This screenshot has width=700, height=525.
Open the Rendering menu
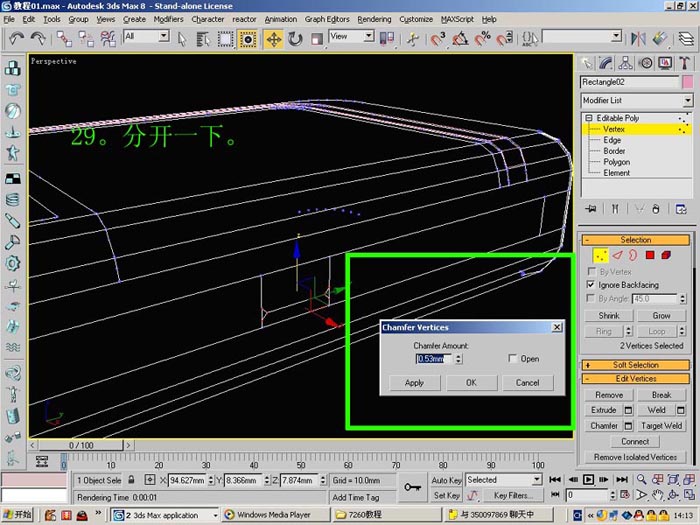[374, 19]
